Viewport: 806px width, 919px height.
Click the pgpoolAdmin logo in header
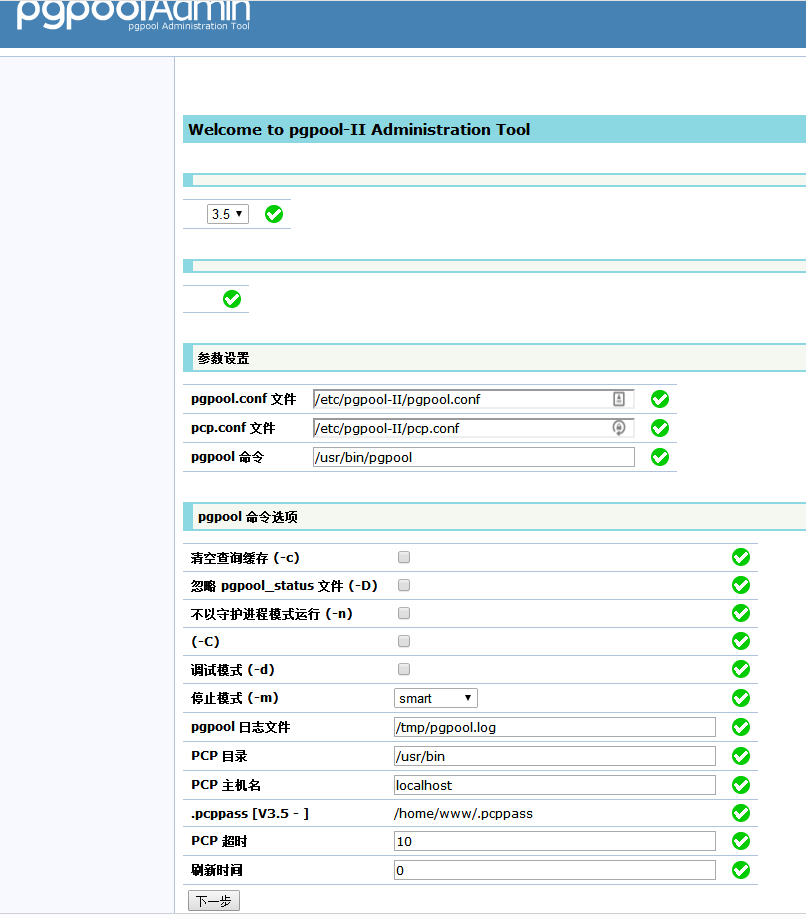coord(134,15)
